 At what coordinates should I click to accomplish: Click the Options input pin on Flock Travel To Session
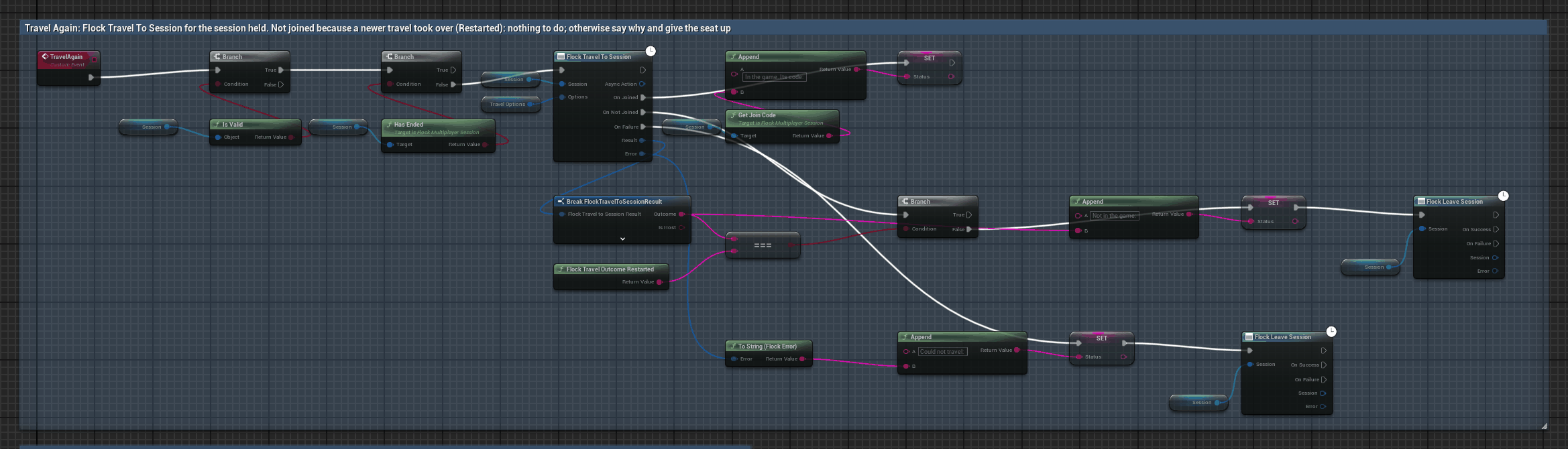(x=562, y=97)
